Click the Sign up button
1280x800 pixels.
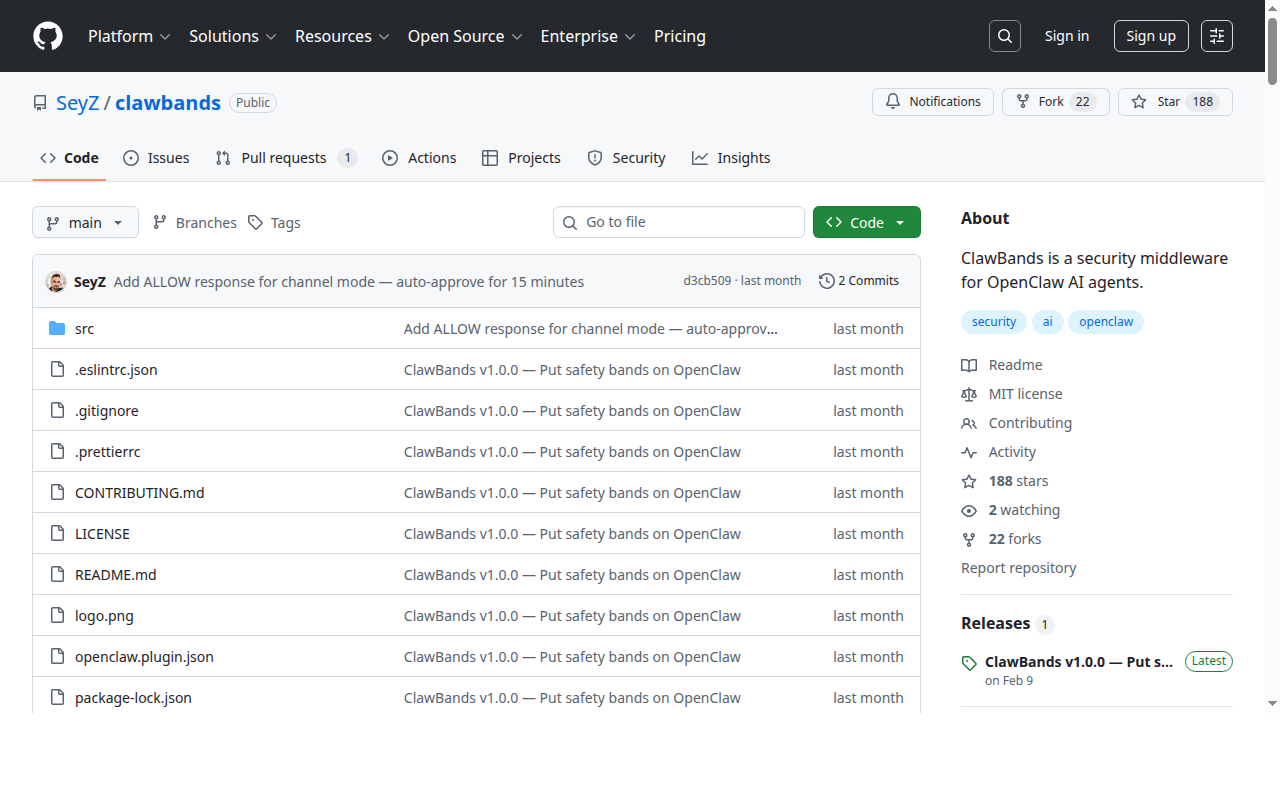(x=1151, y=36)
